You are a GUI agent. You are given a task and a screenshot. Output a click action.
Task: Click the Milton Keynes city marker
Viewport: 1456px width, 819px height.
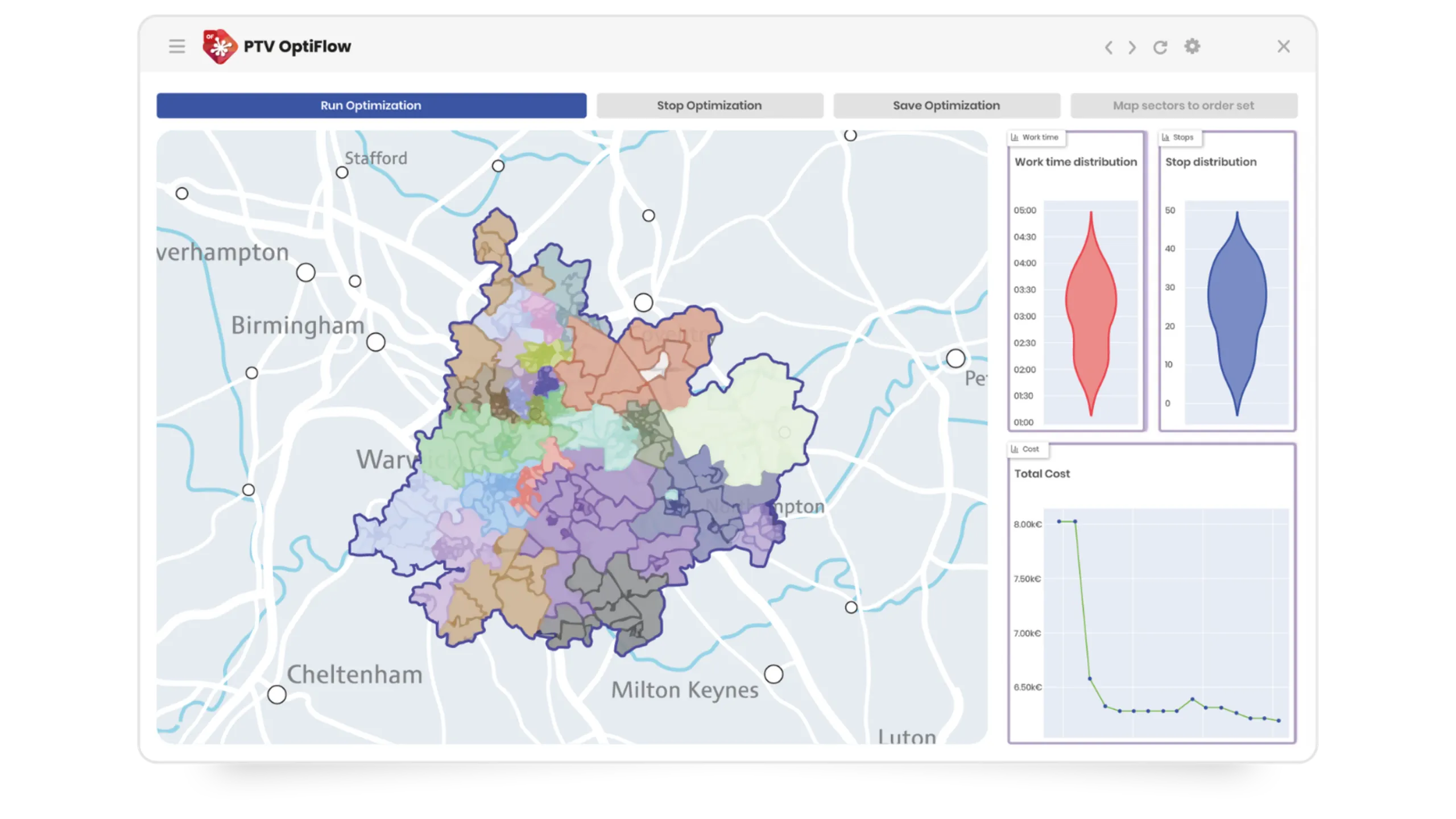pyautogui.click(x=773, y=674)
